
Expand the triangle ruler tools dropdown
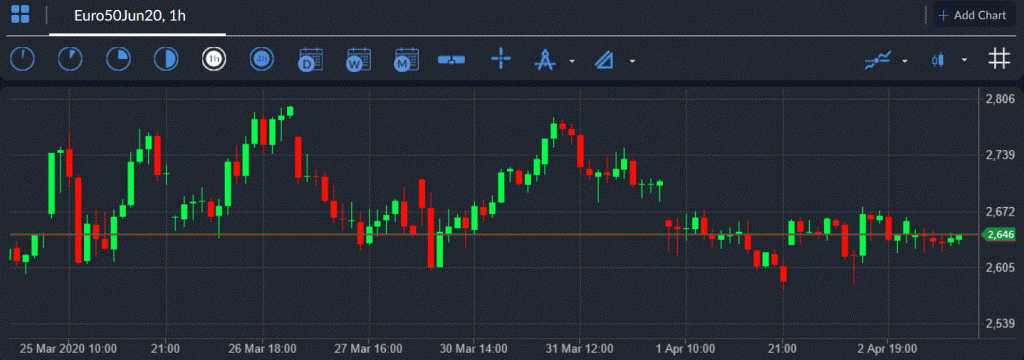(x=632, y=61)
